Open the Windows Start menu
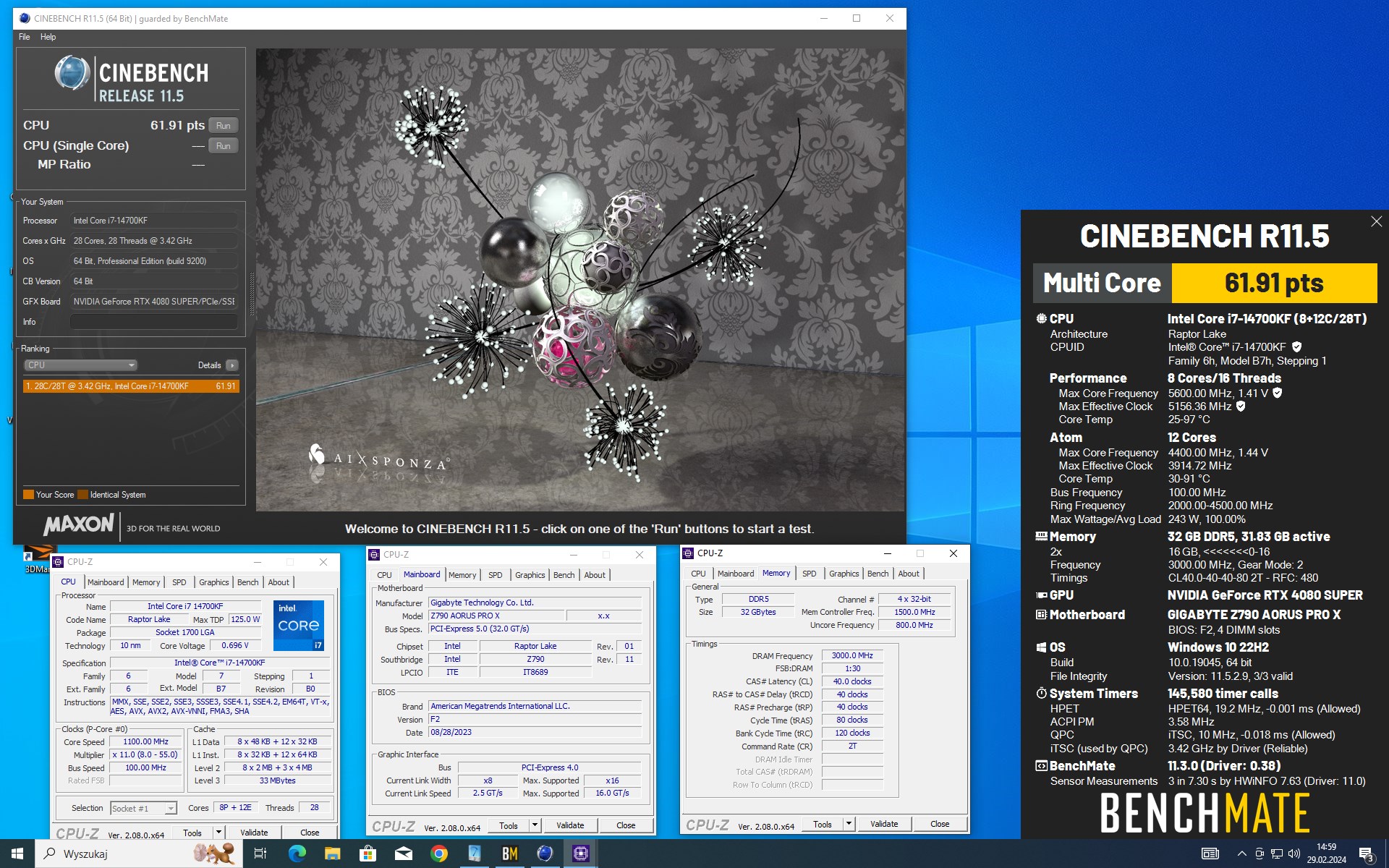Image resolution: width=1389 pixels, height=868 pixels. pos(17,854)
